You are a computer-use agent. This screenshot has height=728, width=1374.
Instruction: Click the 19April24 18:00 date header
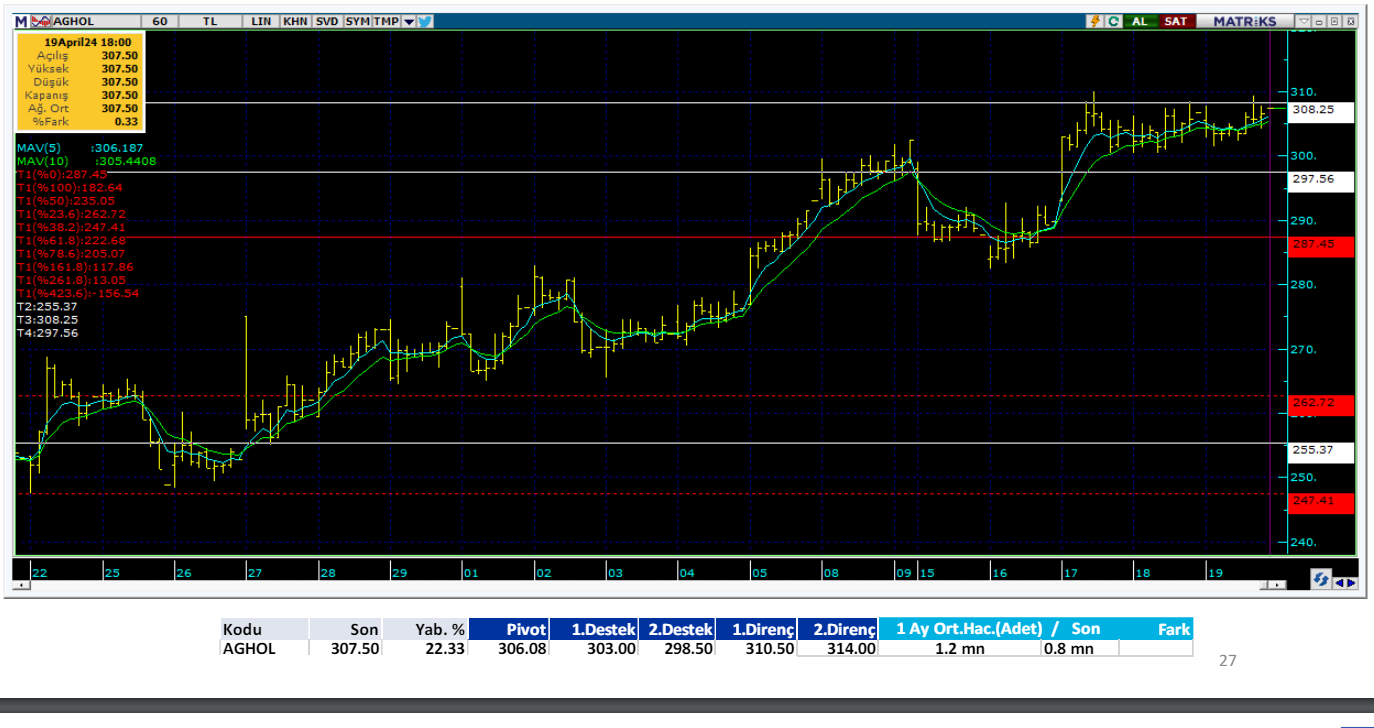point(87,42)
